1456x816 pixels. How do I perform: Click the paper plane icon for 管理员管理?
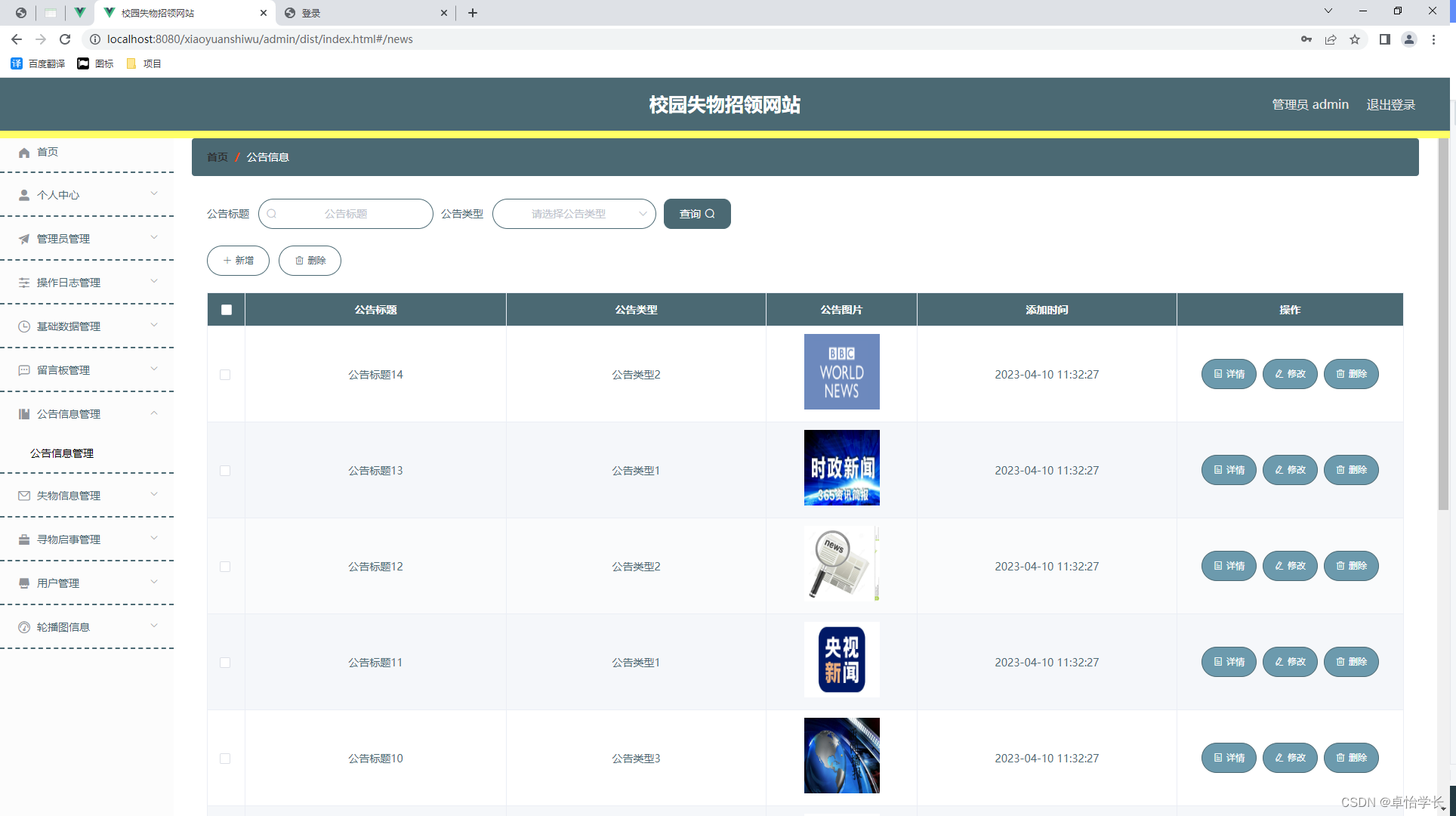(24, 239)
